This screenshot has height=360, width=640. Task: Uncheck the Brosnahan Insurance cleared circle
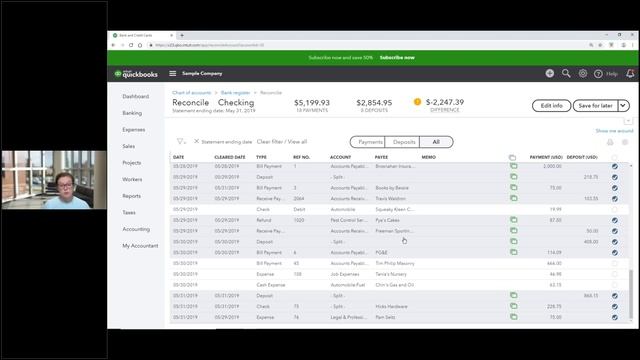(615, 167)
